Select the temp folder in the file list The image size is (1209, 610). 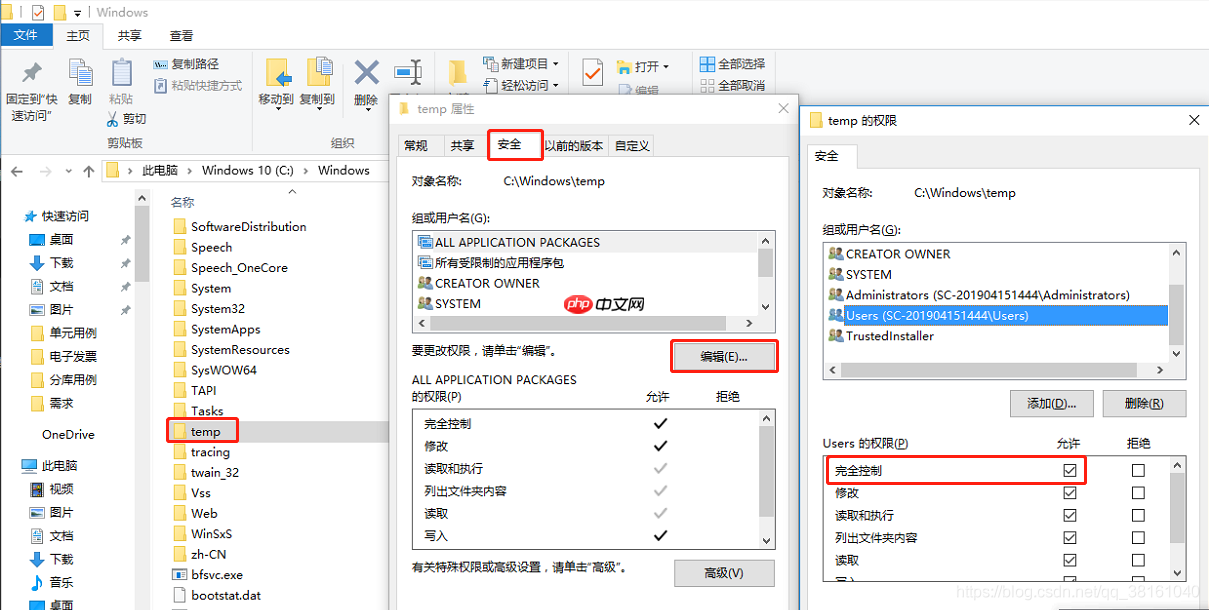click(x=205, y=431)
